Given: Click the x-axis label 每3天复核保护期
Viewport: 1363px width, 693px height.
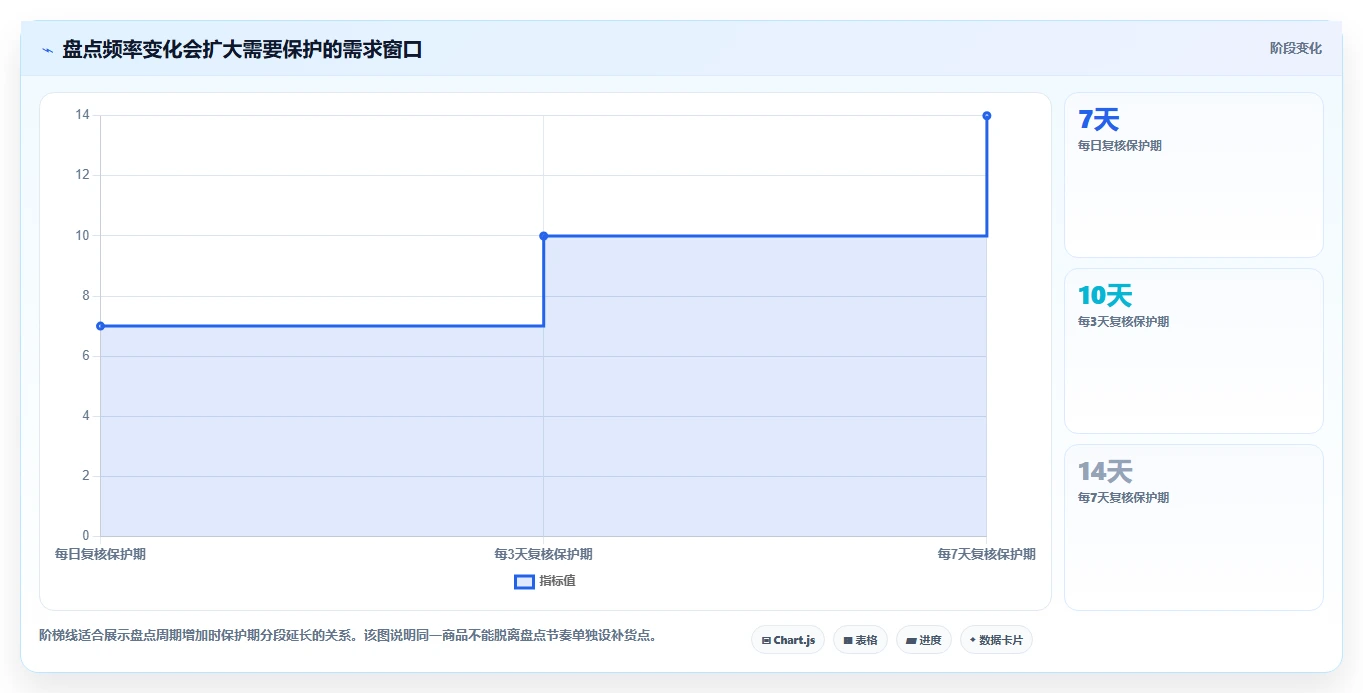Looking at the screenshot, I should click(x=543, y=554).
